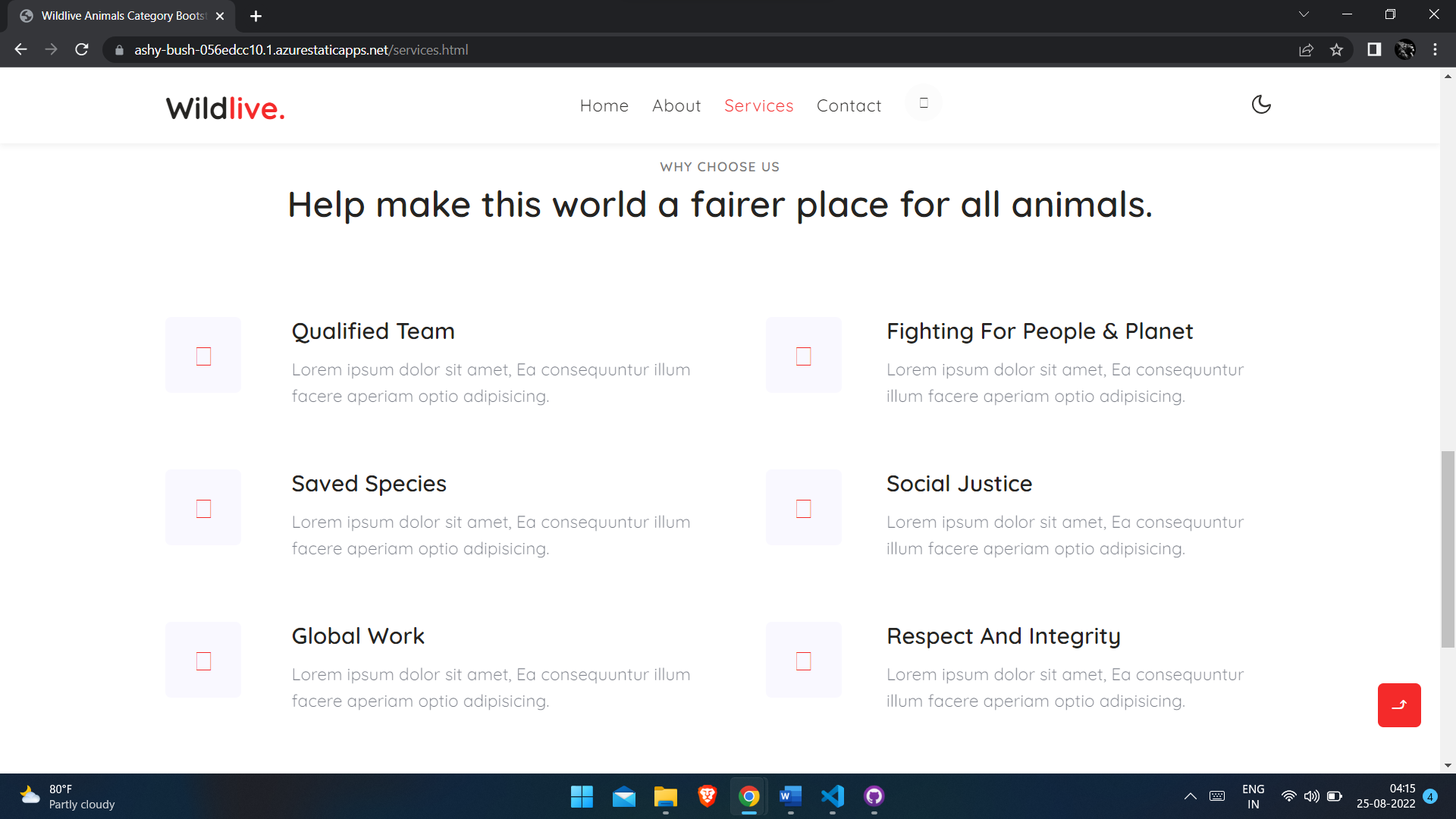Click the Saved Species heading
The height and width of the screenshot is (819, 1456).
click(369, 484)
